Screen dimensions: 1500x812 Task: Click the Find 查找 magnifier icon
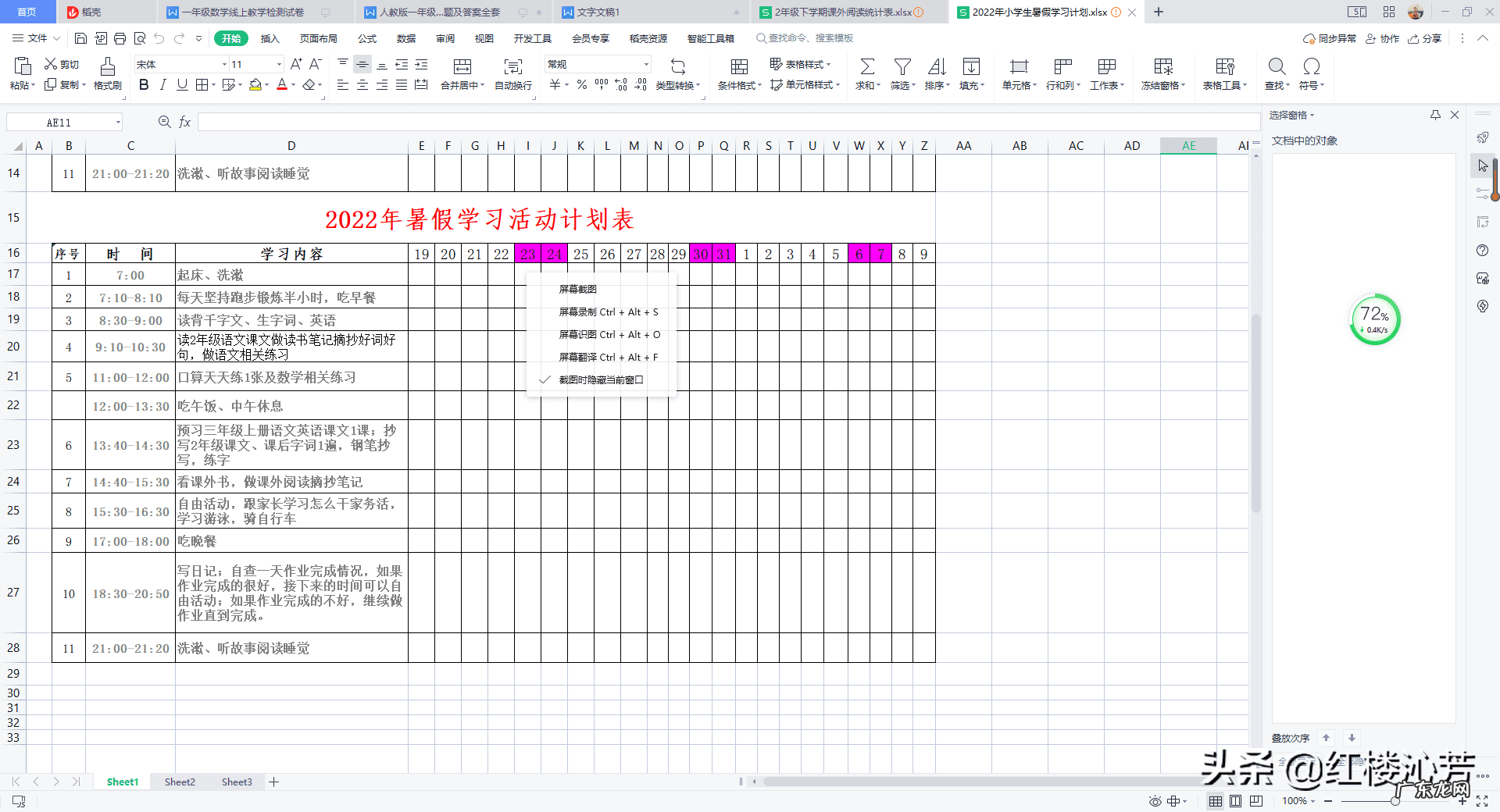click(1277, 67)
